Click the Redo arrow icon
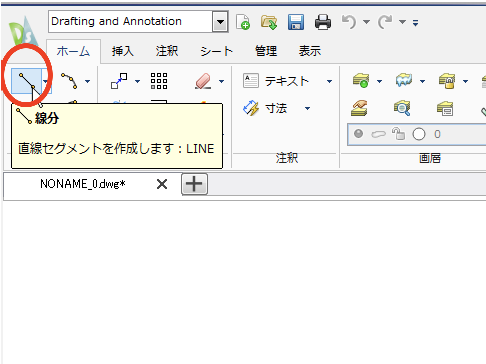This screenshot has width=486, height=364. (x=385, y=22)
